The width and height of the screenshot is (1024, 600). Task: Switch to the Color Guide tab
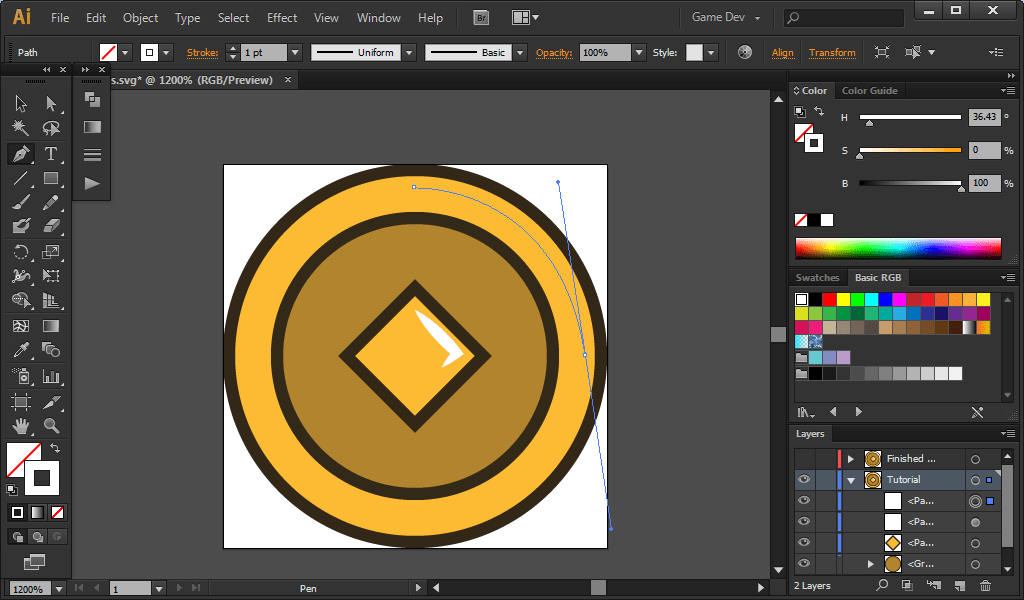point(869,91)
